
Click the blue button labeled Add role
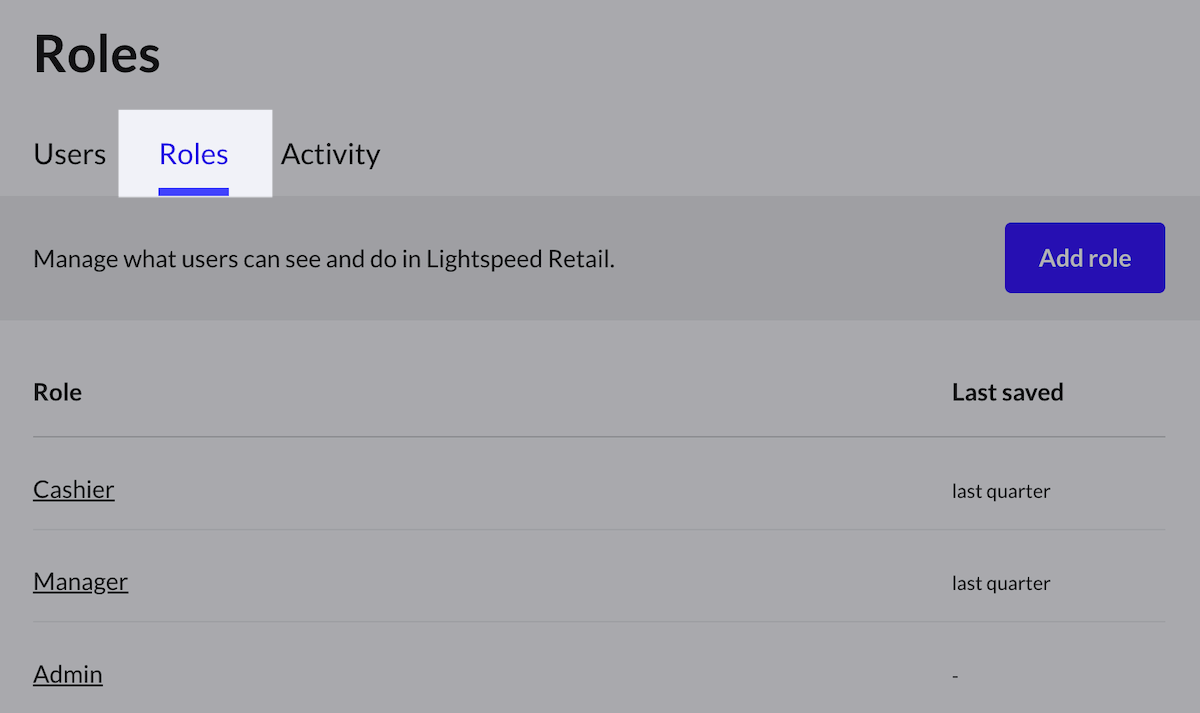pos(1084,258)
